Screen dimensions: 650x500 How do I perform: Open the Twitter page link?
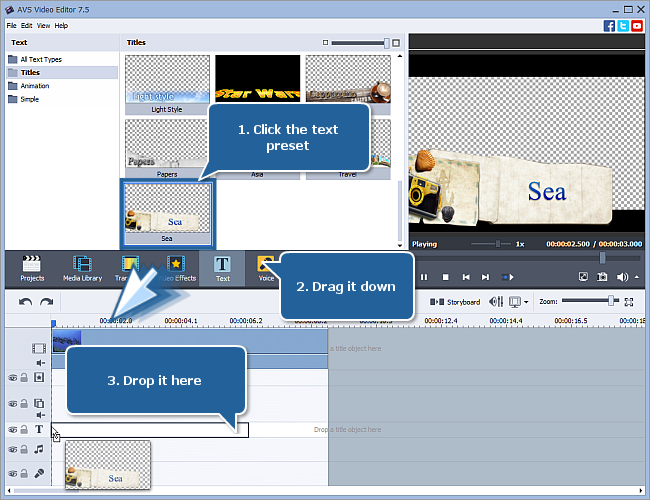point(623,26)
